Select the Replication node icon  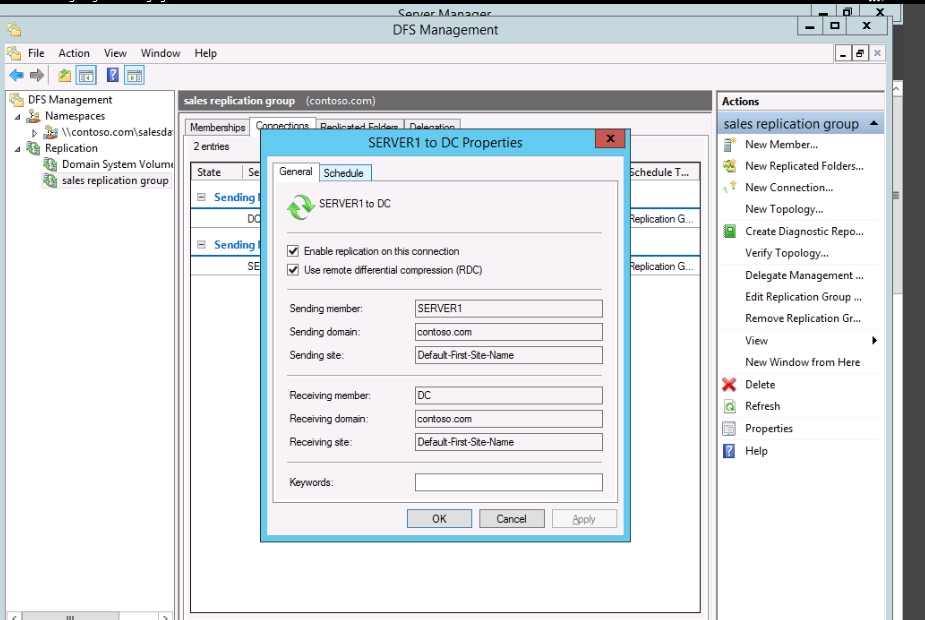point(34,148)
